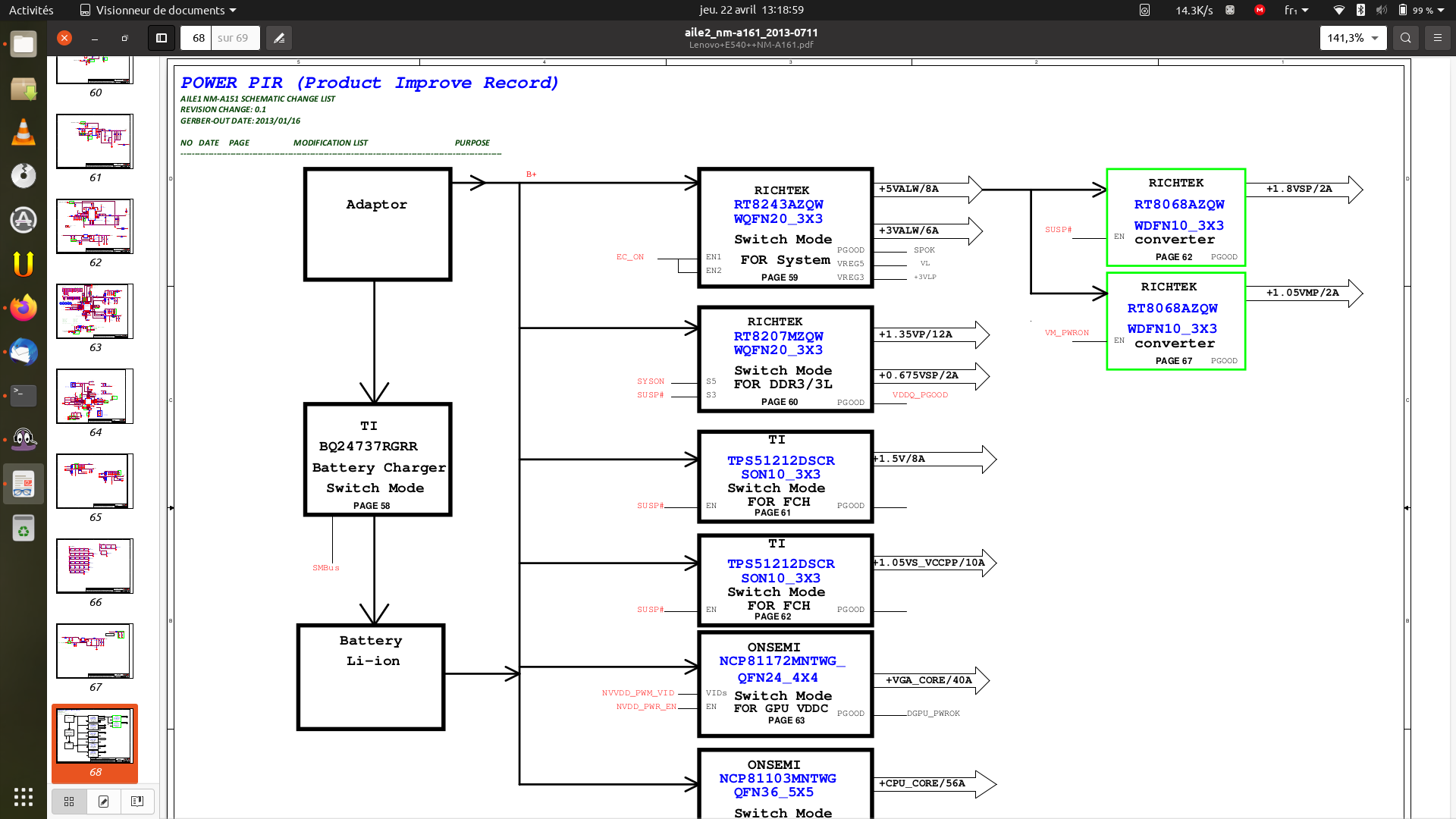Click the network speed 14.3K/s indicator
Viewport: 1456px width, 819px height.
tap(1194, 10)
